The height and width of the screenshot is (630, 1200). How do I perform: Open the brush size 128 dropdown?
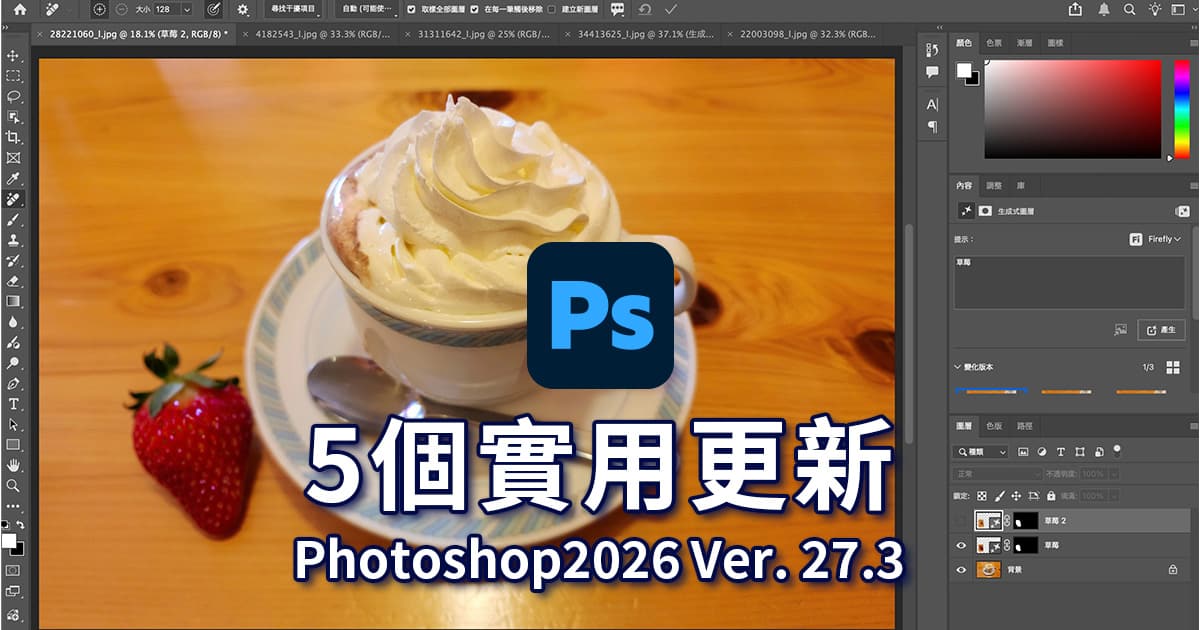[x=186, y=9]
